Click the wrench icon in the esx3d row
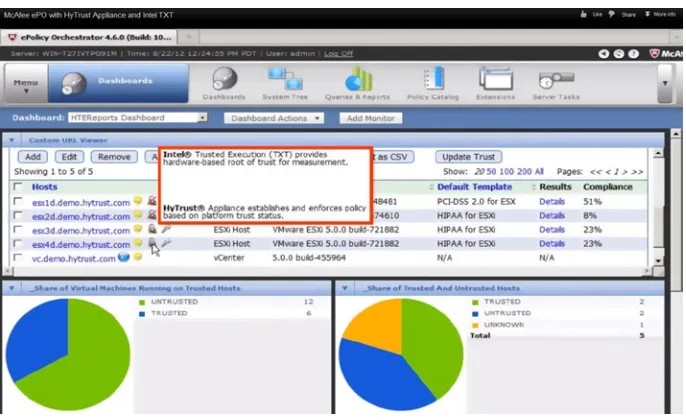The width and height of the screenshot is (686, 420). tap(166, 229)
